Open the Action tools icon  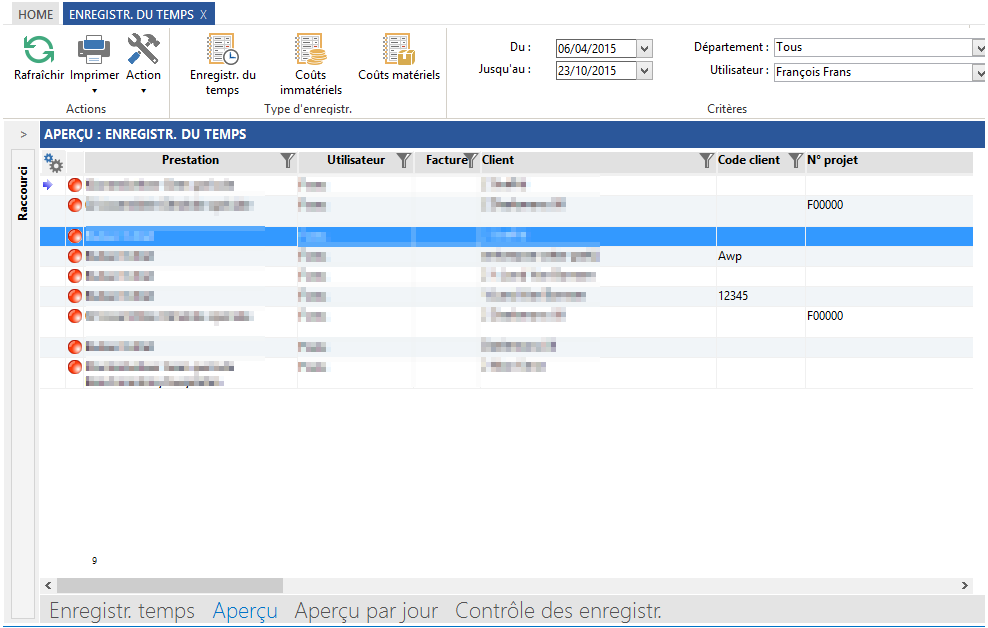(143, 50)
